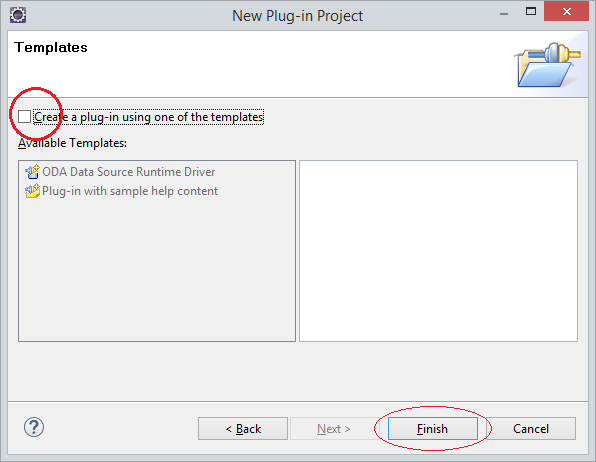Minimize the New Plug-in Project window
This screenshot has height=462, width=596.
(x=504, y=14)
